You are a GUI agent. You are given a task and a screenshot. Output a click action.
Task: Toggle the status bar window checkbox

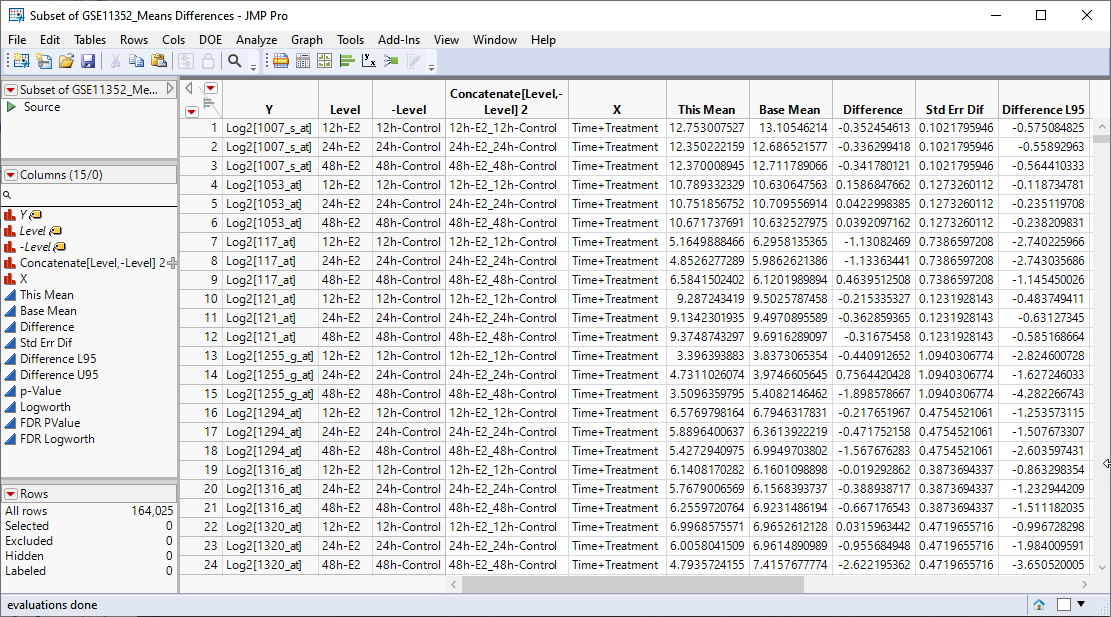[1064, 604]
